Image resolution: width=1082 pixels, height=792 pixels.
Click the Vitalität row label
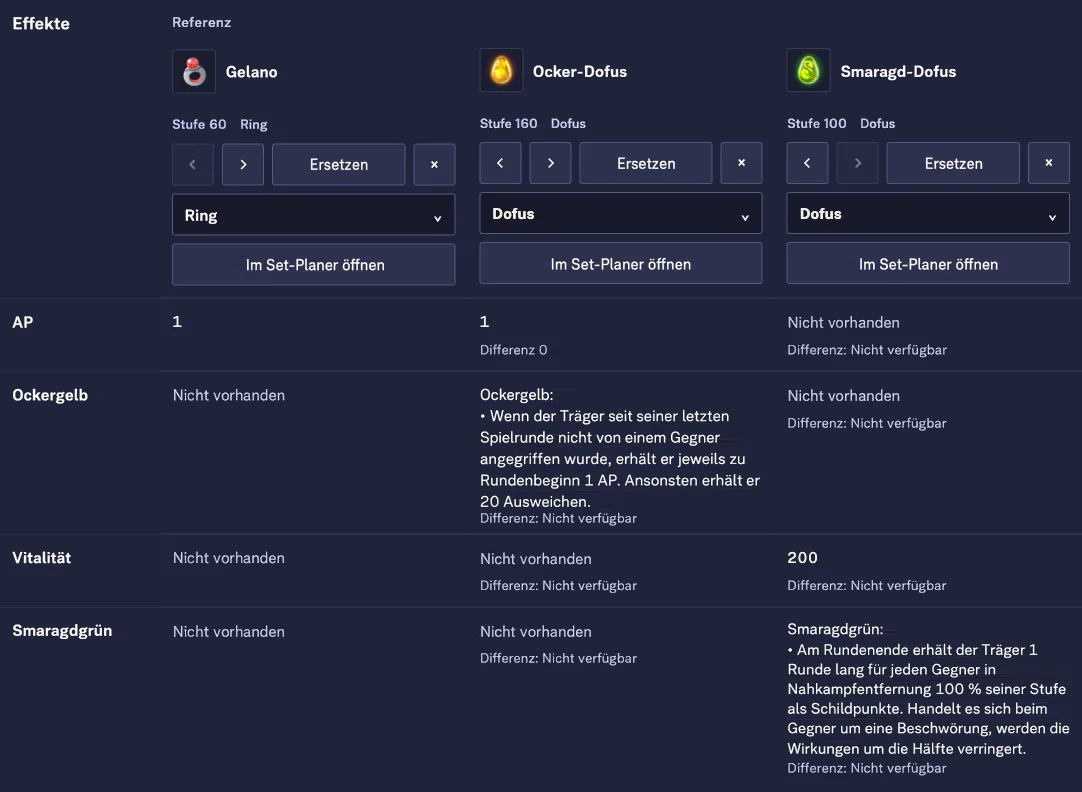[41, 557]
